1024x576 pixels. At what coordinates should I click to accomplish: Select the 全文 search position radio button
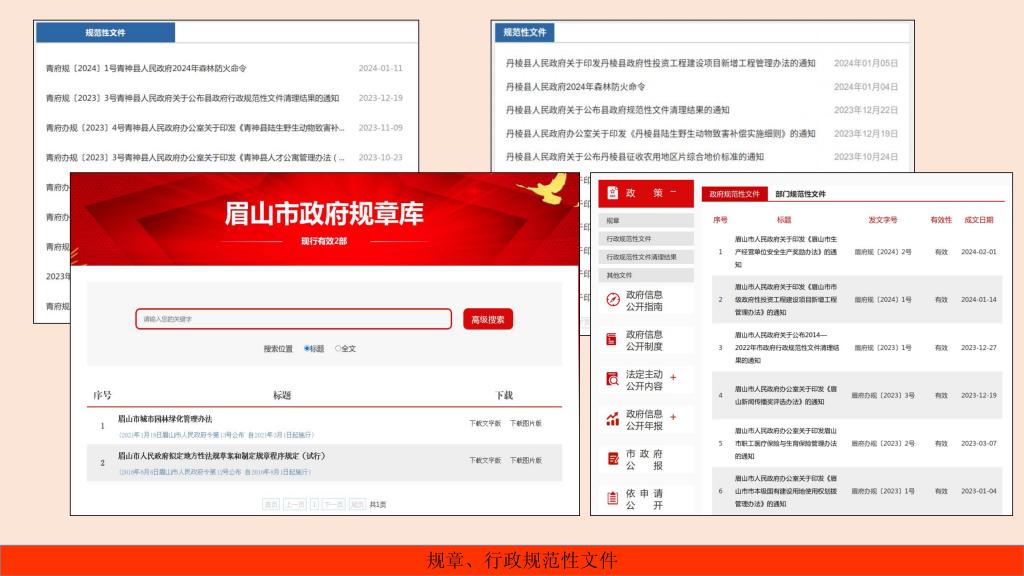[338, 349]
